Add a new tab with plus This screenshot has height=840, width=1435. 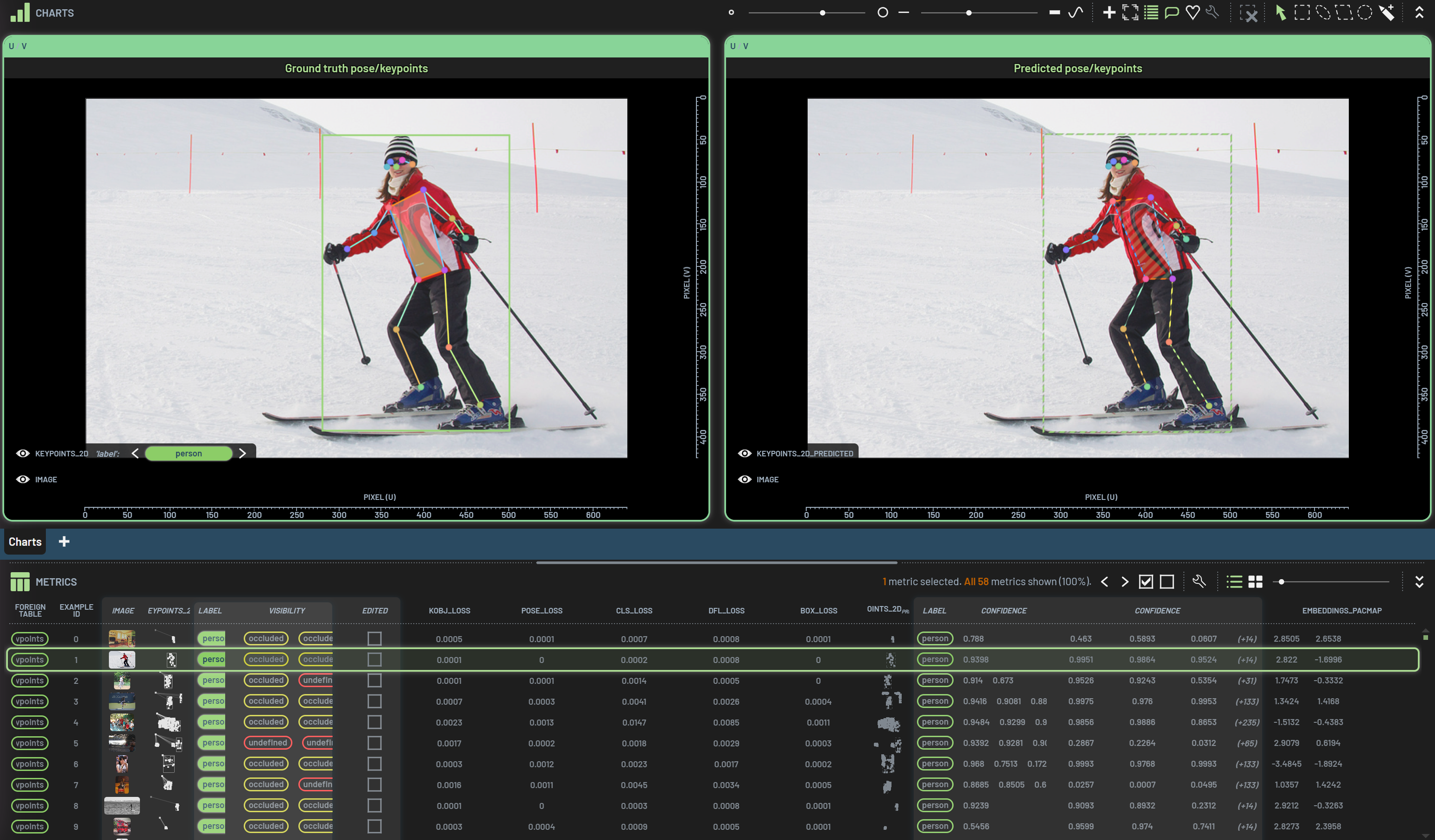click(64, 542)
